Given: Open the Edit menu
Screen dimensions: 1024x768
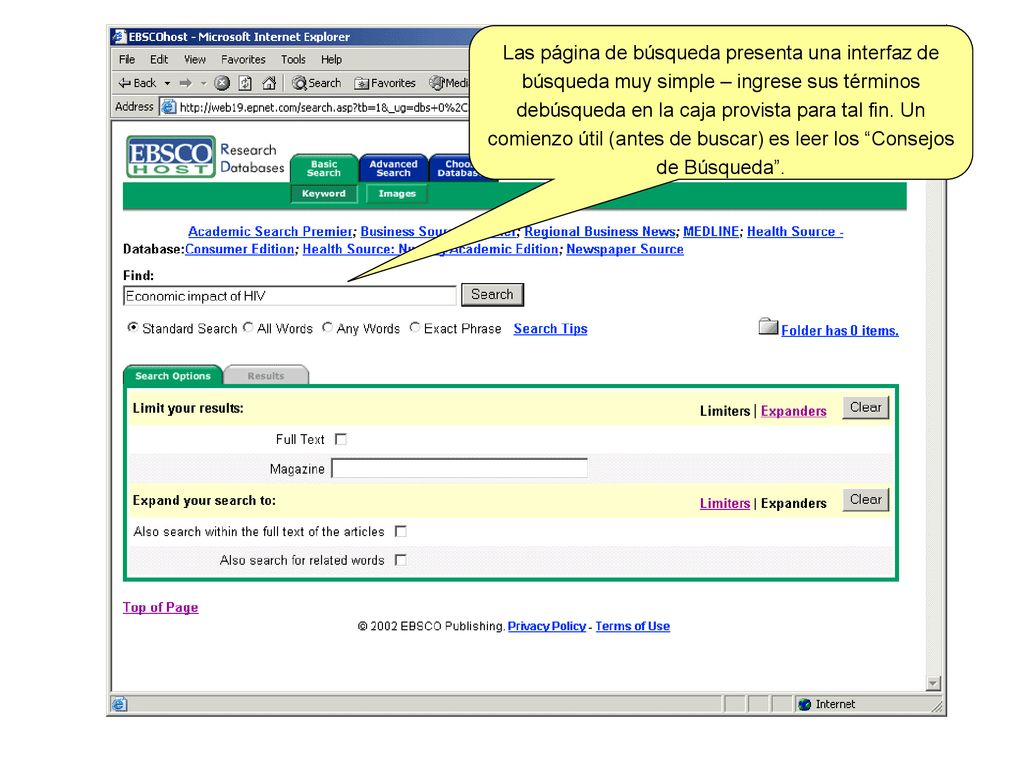Looking at the screenshot, I should point(159,59).
